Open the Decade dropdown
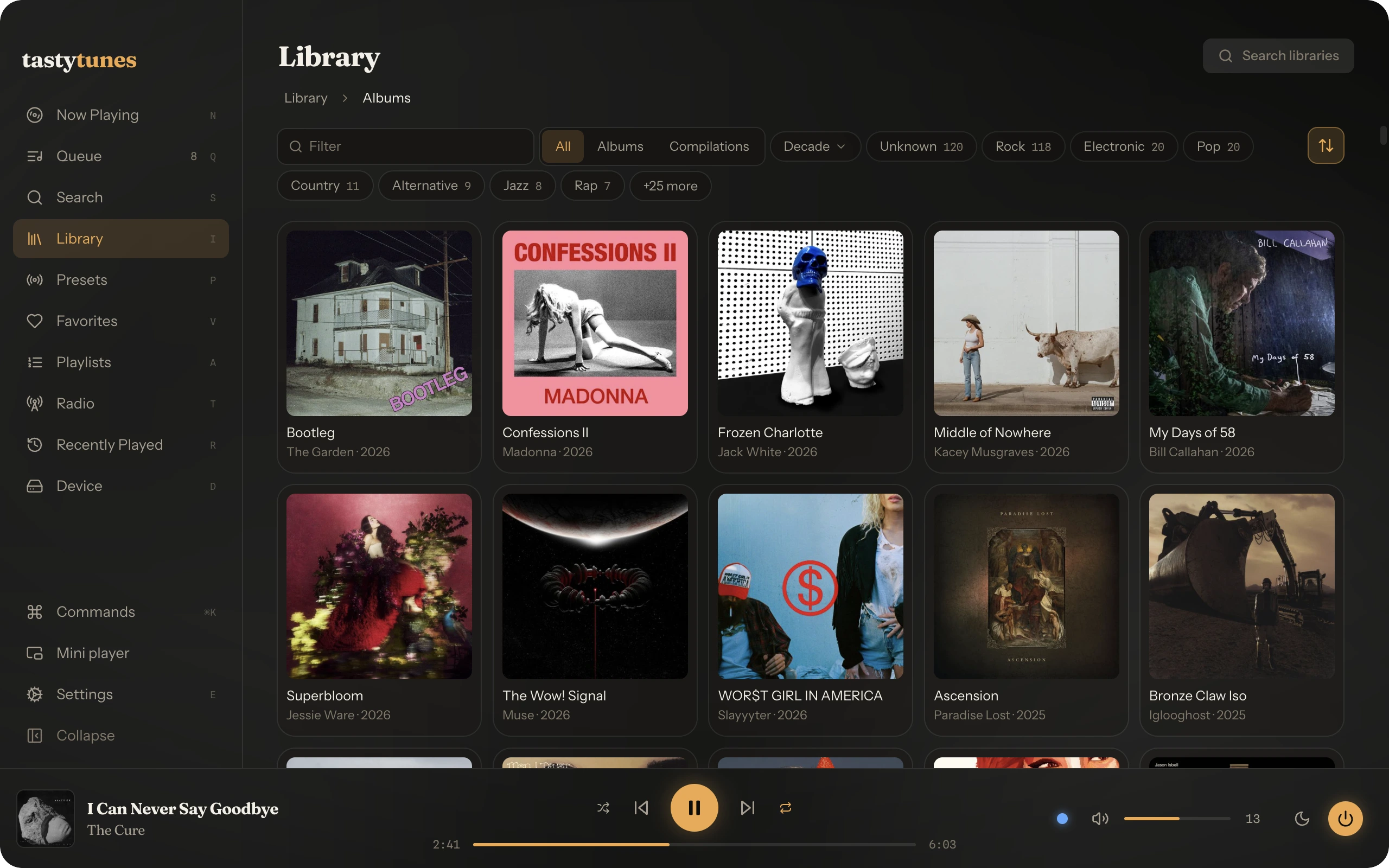The height and width of the screenshot is (868, 1389). pyautogui.click(x=815, y=146)
